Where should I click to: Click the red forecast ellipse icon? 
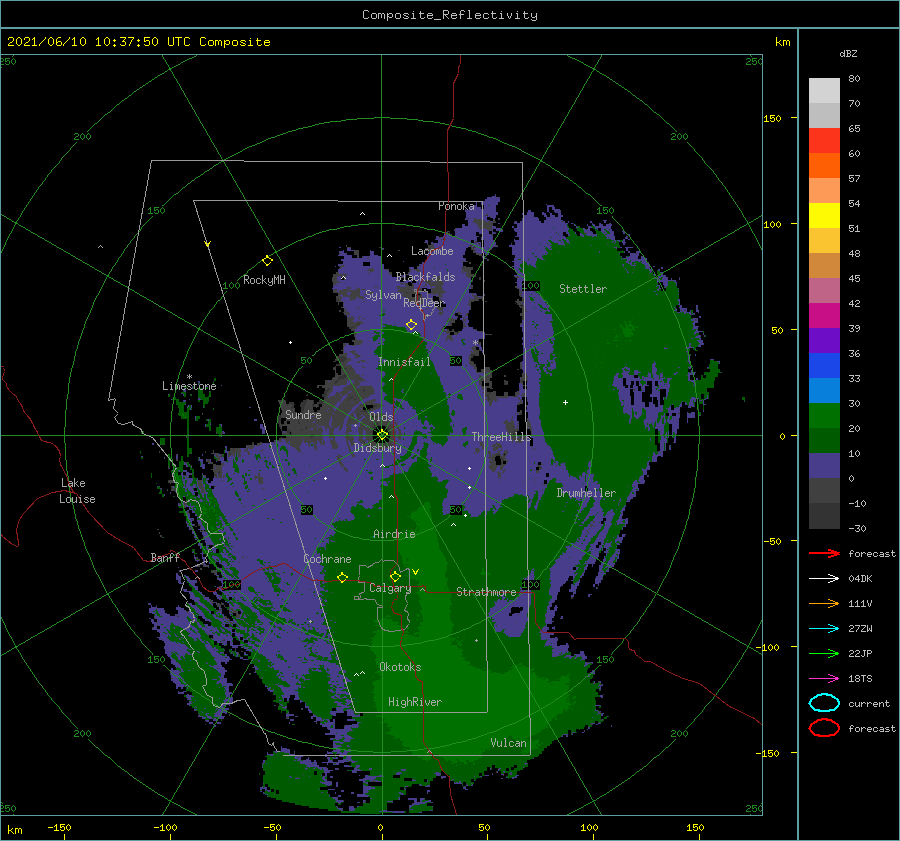point(824,728)
